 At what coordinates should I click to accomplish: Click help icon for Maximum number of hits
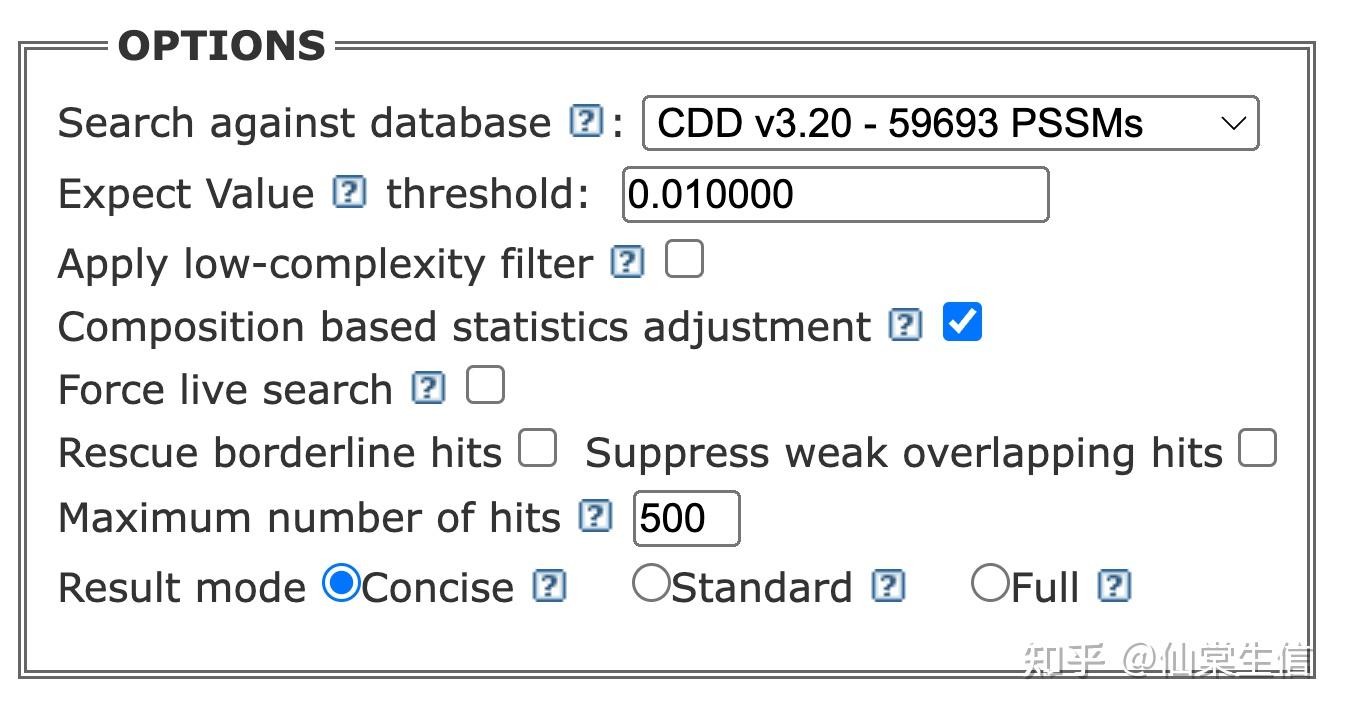pos(595,517)
